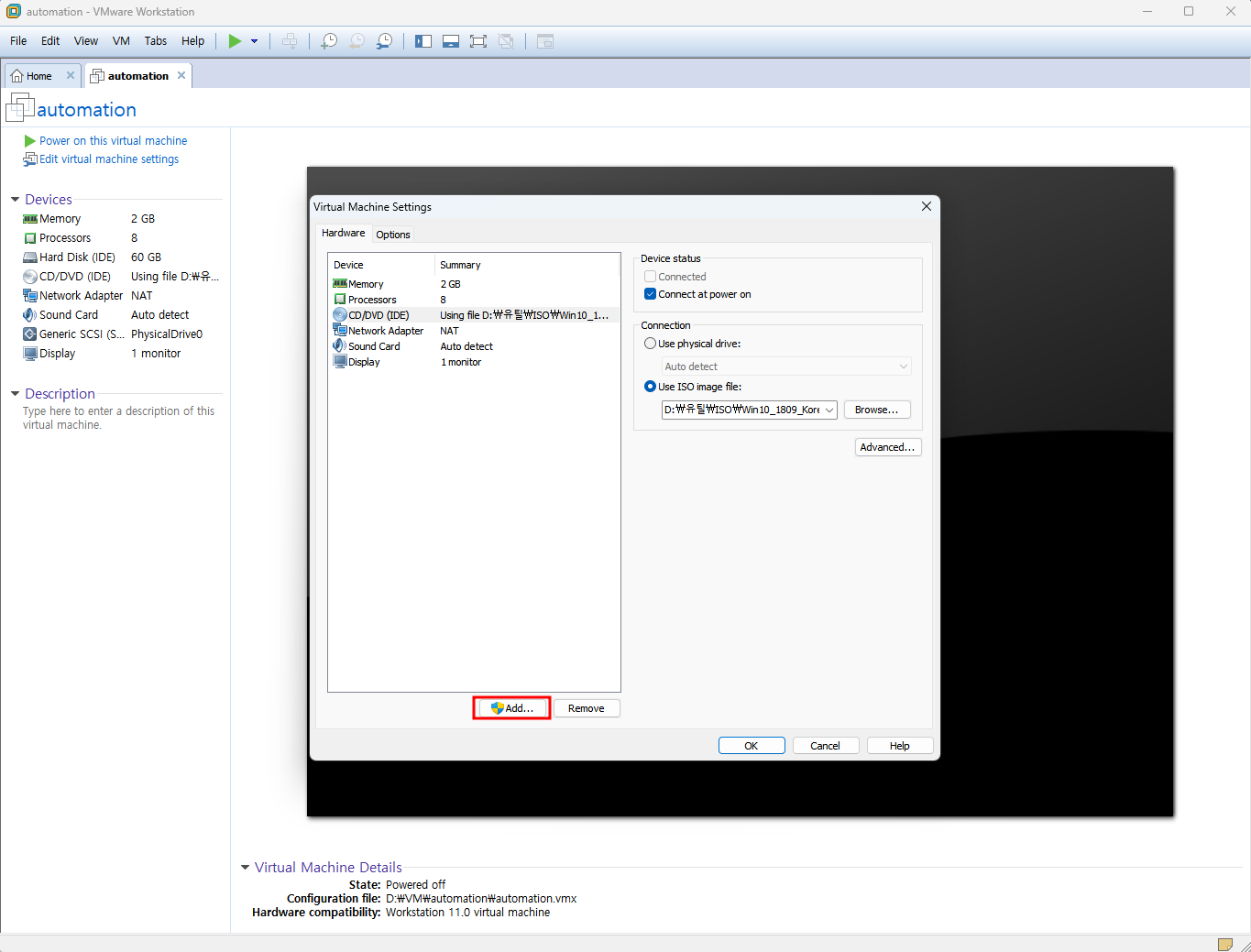Enter full screen mode icon
The image size is (1251, 952).
(478, 41)
